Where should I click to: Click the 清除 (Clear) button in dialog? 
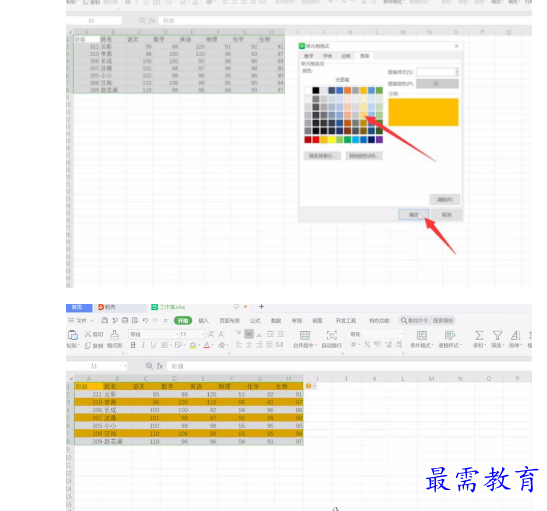tap(444, 200)
